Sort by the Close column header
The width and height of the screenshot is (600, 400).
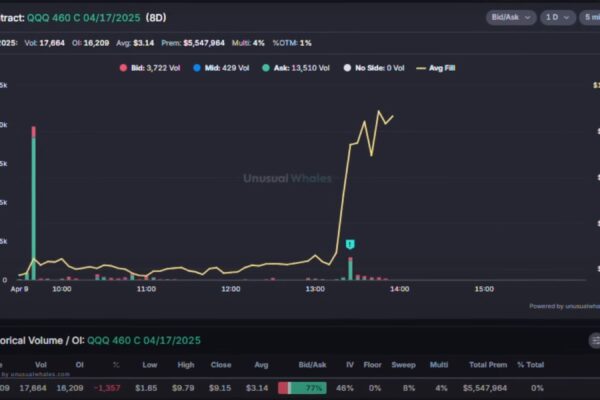(221, 365)
